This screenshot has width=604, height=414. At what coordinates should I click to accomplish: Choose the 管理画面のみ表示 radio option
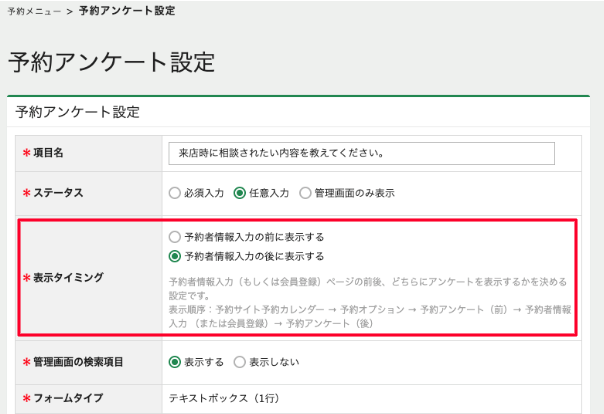pyautogui.click(x=305, y=193)
